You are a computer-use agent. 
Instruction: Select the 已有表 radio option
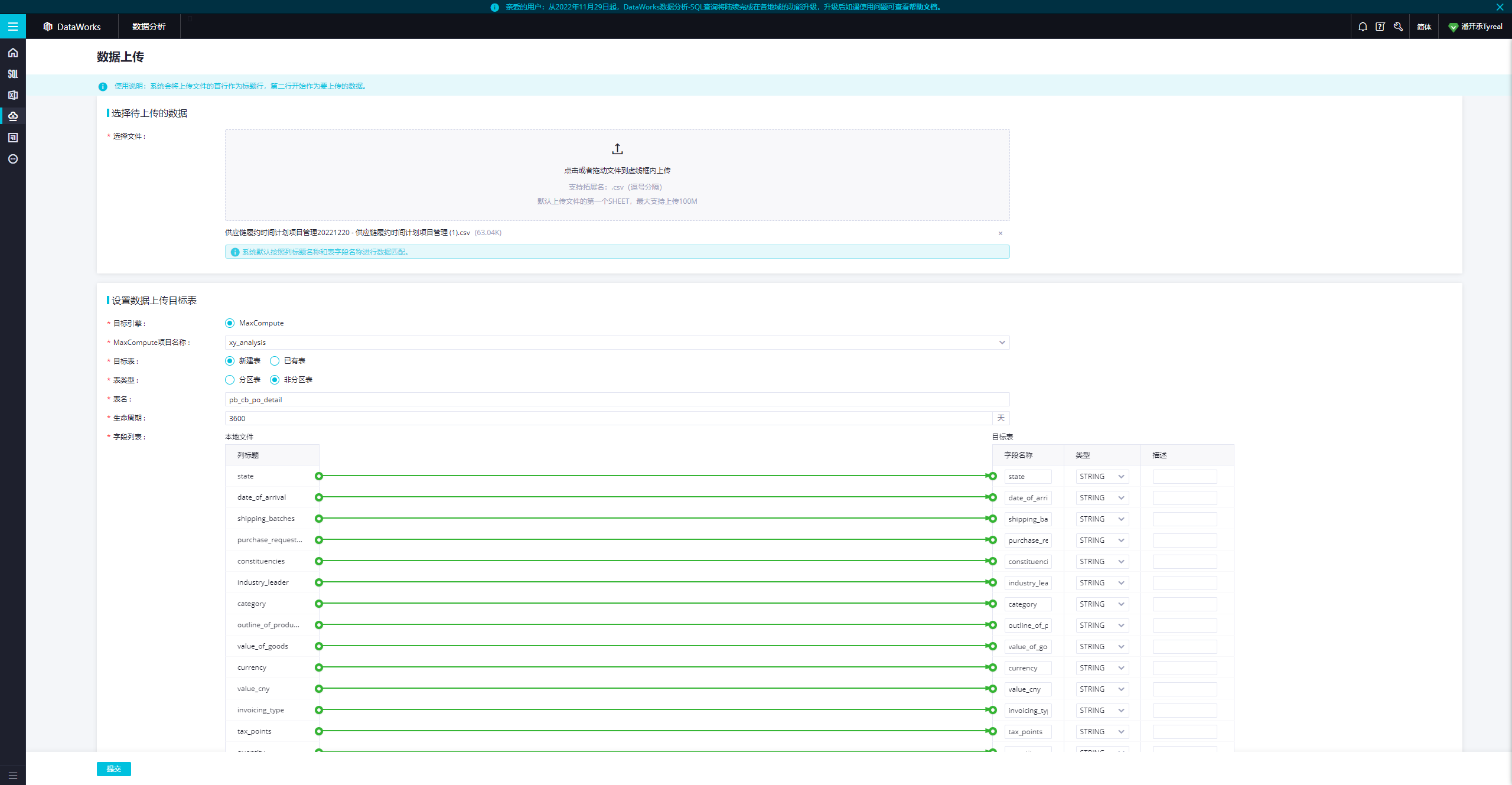pos(275,361)
